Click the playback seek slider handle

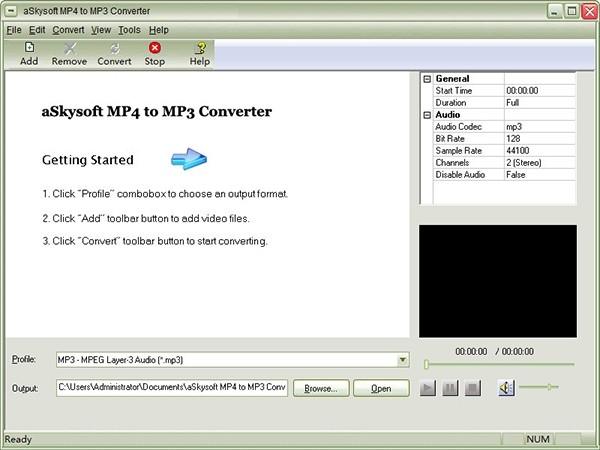[426, 364]
